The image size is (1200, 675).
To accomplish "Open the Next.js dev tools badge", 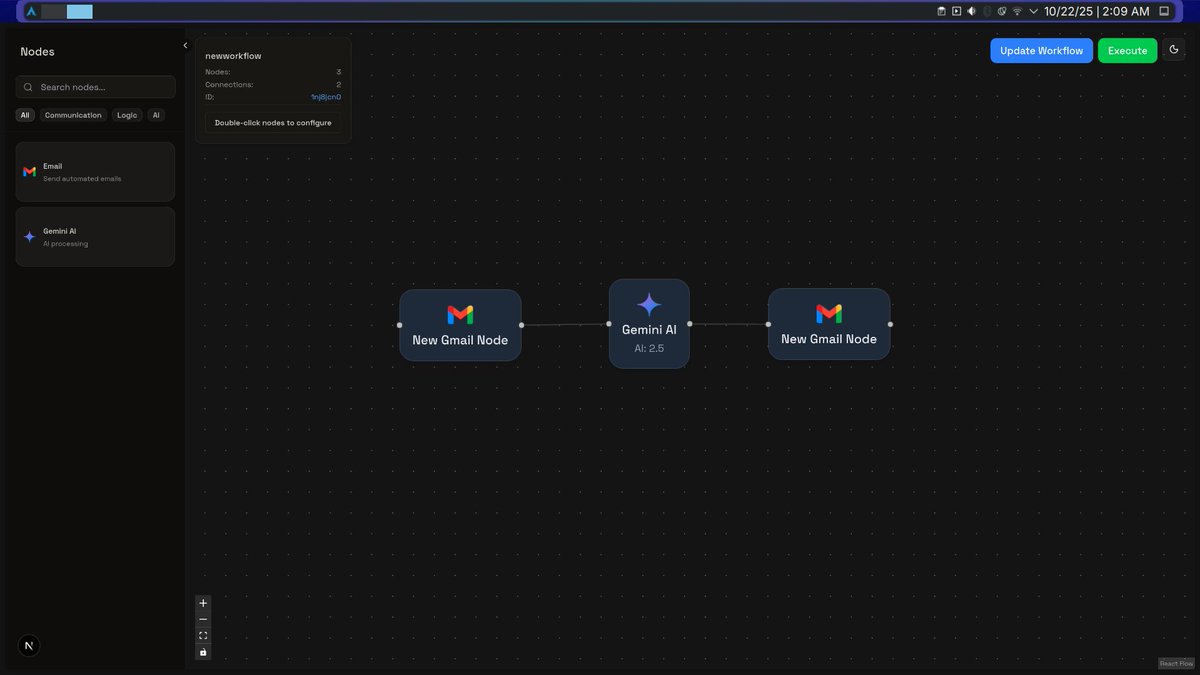I will (28, 646).
